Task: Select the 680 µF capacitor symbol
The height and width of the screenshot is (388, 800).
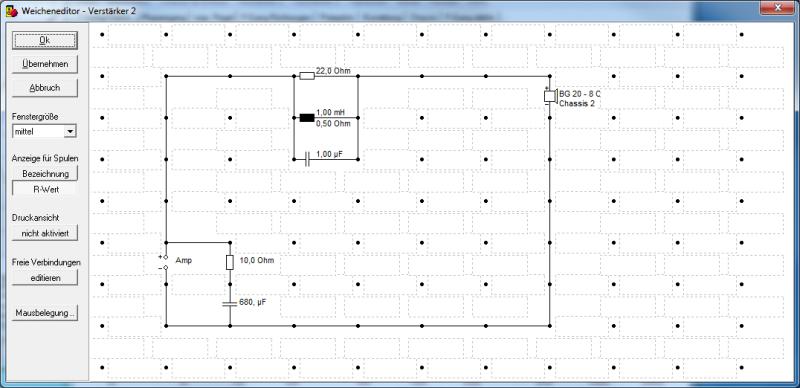Action: 230,304
